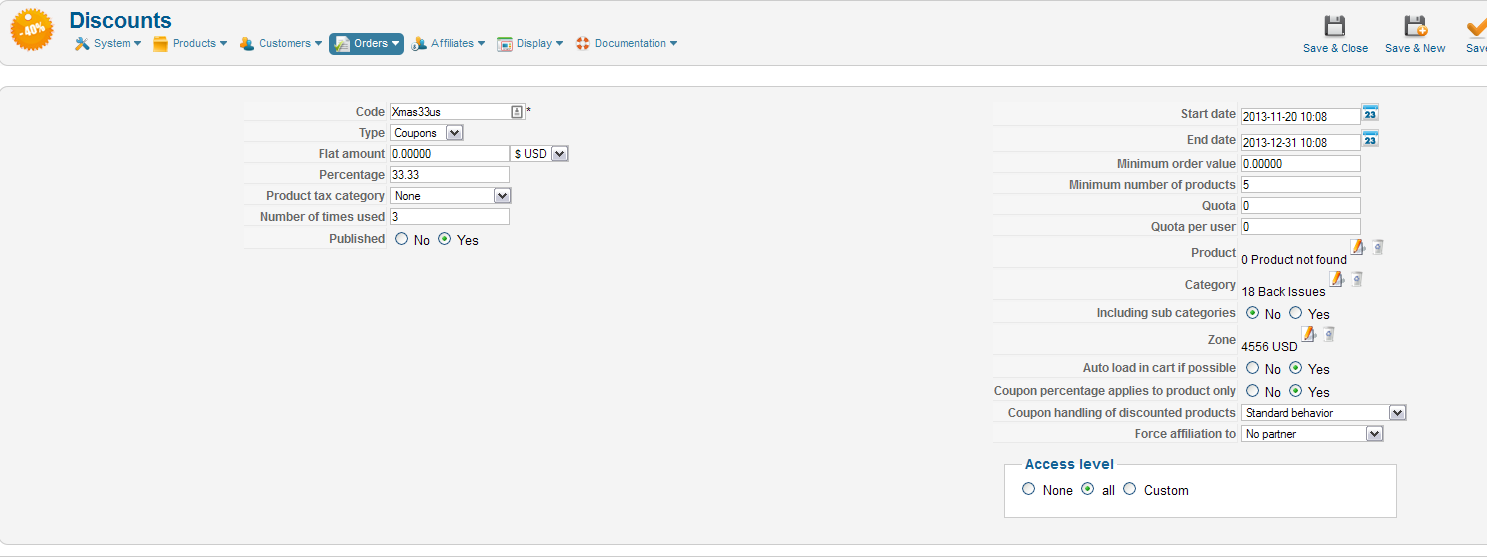Open the Customers menu

point(280,43)
